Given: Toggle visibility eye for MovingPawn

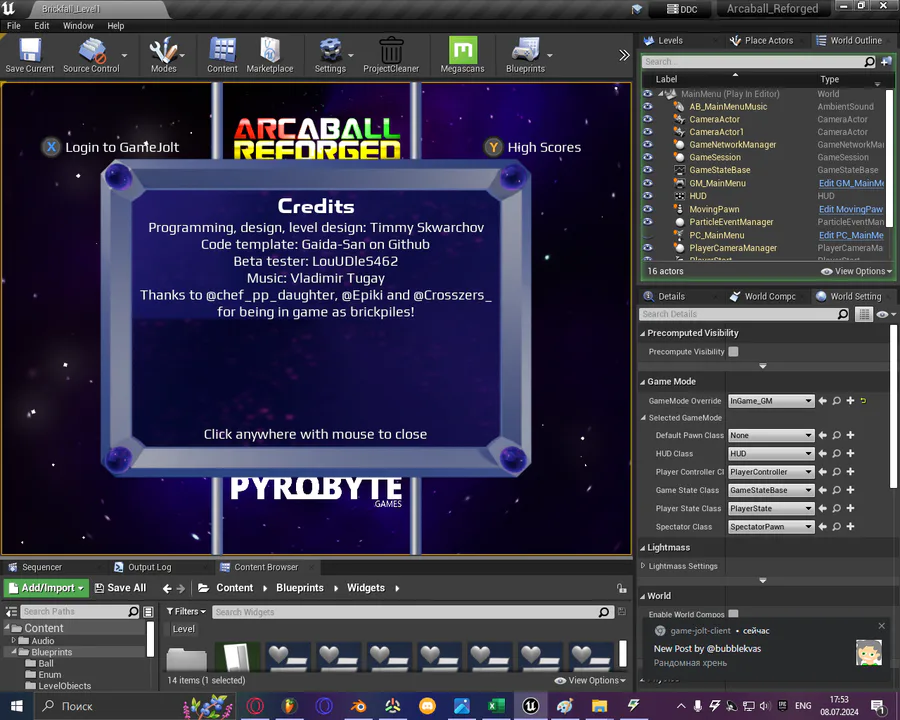Looking at the screenshot, I should click(648, 209).
